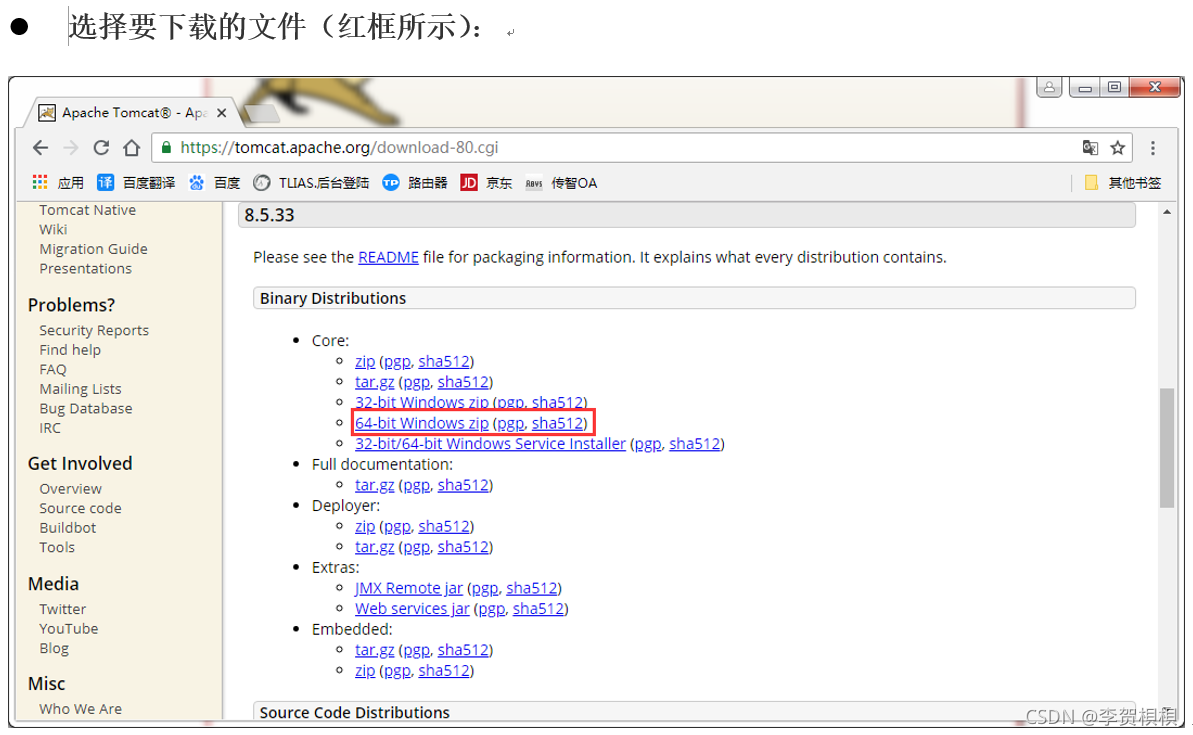Open sha512 for Windows Service Installer
The image size is (1193, 735).
coord(695,444)
